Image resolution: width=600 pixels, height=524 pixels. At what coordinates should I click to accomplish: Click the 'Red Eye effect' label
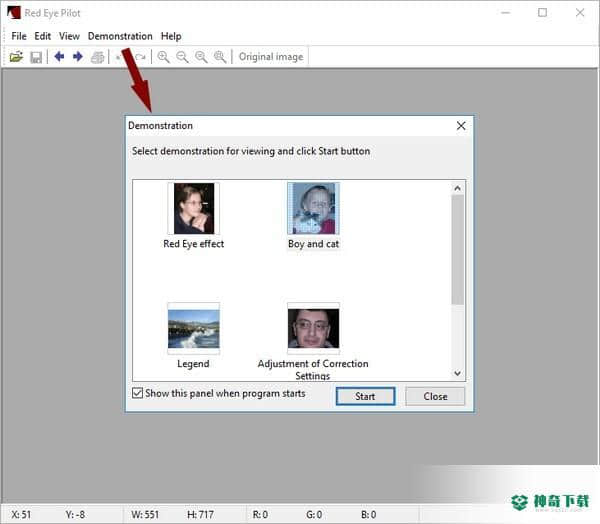(x=194, y=244)
